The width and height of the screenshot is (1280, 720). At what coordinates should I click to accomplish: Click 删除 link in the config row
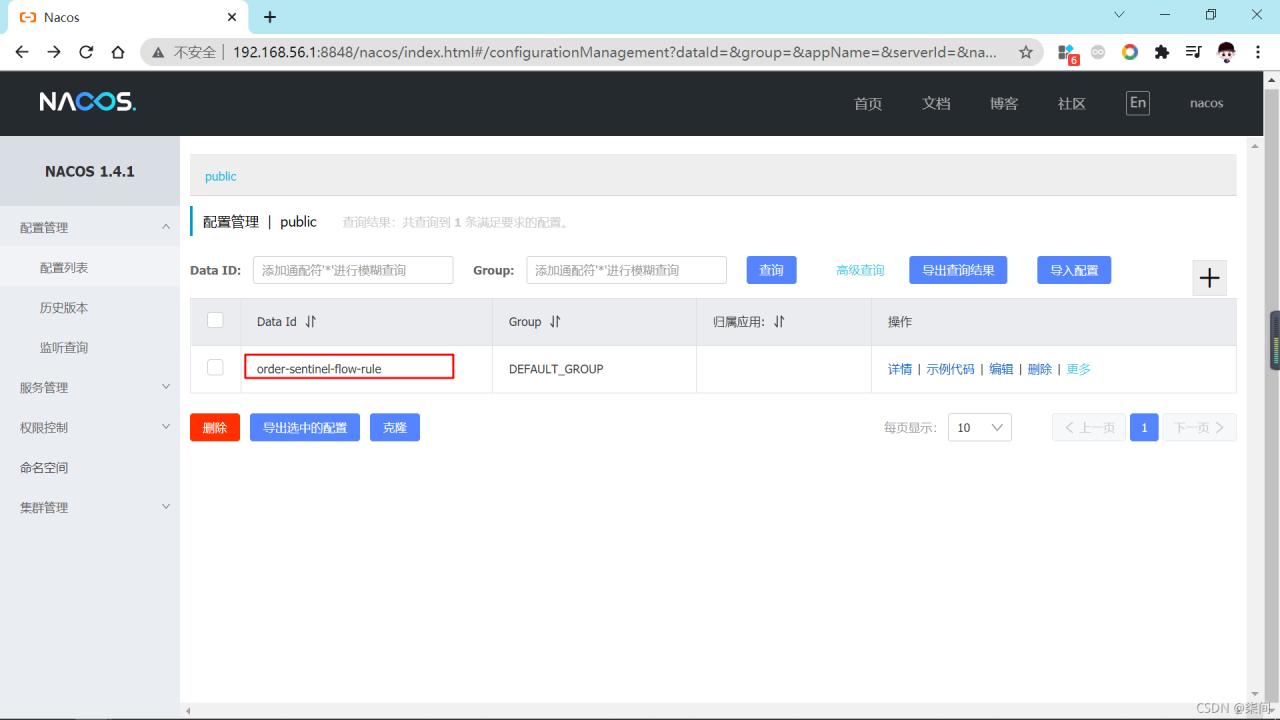(1040, 369)
